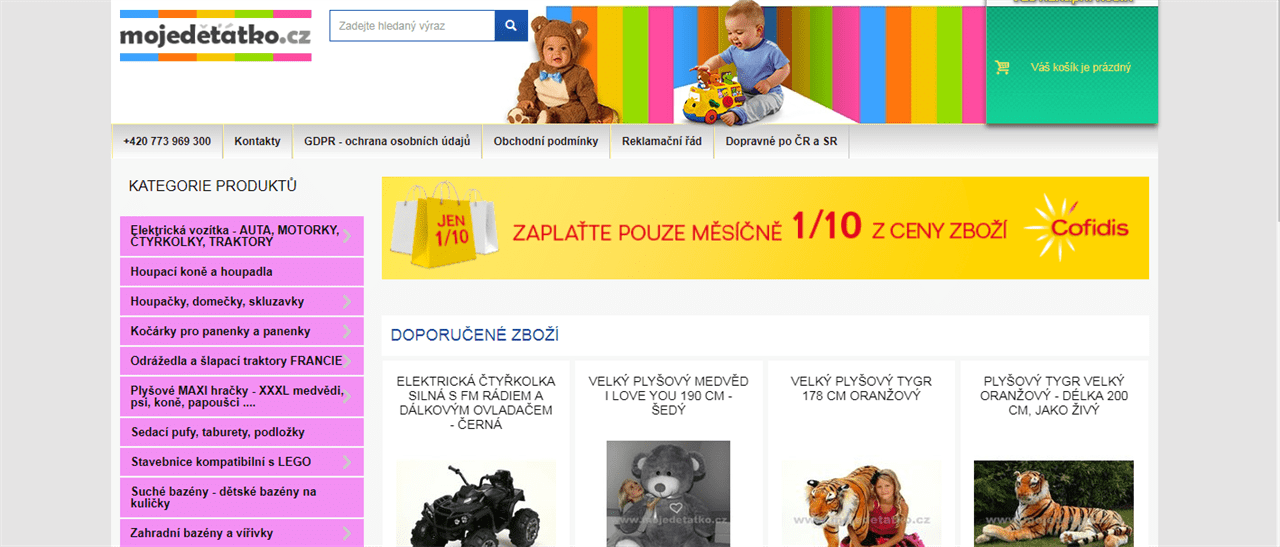Click the magnifier search button
1280x547 pixels.
tap(511, 25)
